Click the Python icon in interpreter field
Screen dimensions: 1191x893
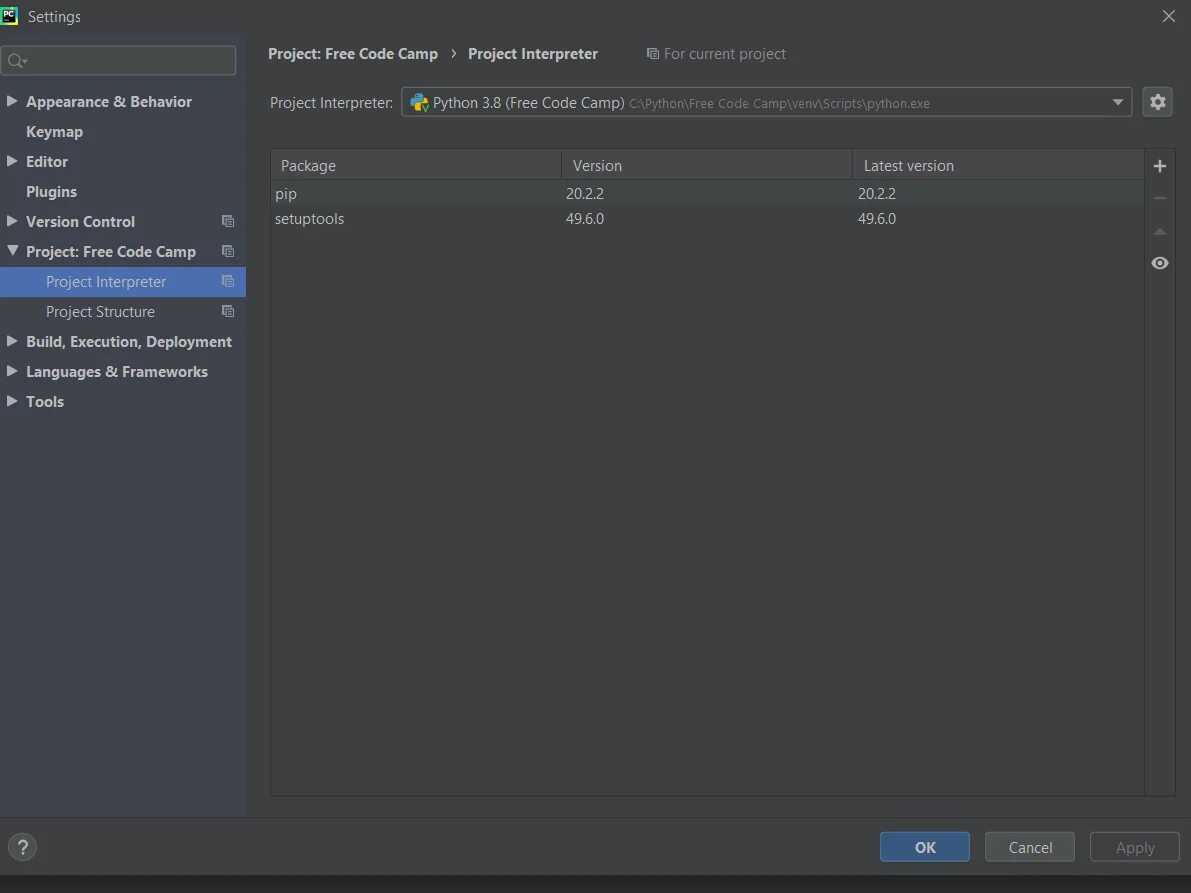click(419, 103)
